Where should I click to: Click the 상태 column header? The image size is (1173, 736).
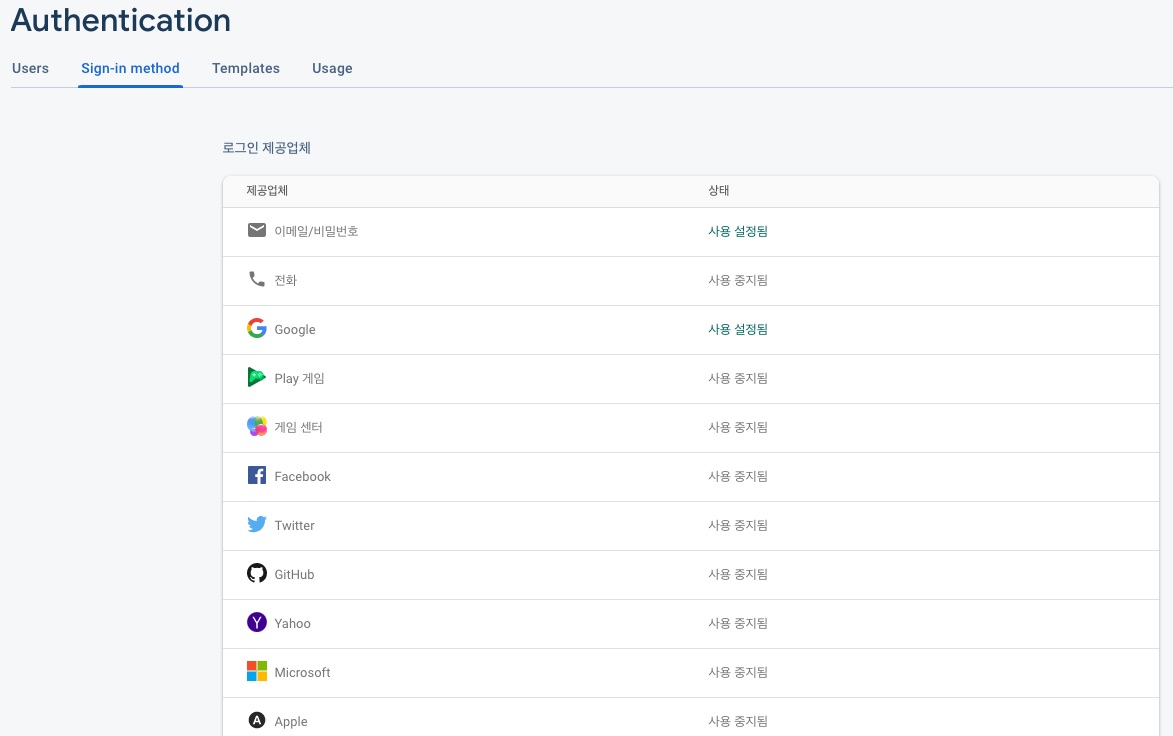(x=719, y=191)
